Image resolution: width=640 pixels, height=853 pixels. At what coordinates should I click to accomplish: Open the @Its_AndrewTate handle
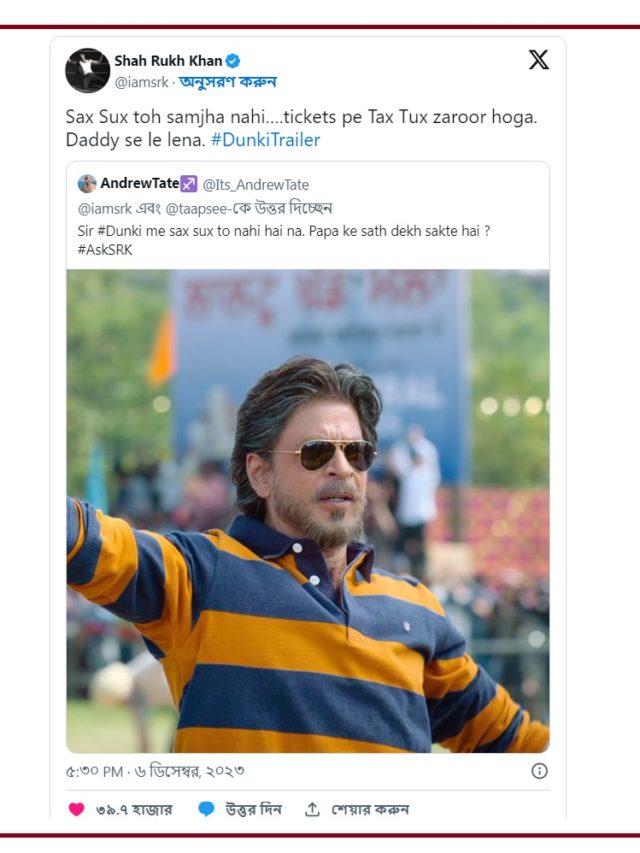point(256,185)
